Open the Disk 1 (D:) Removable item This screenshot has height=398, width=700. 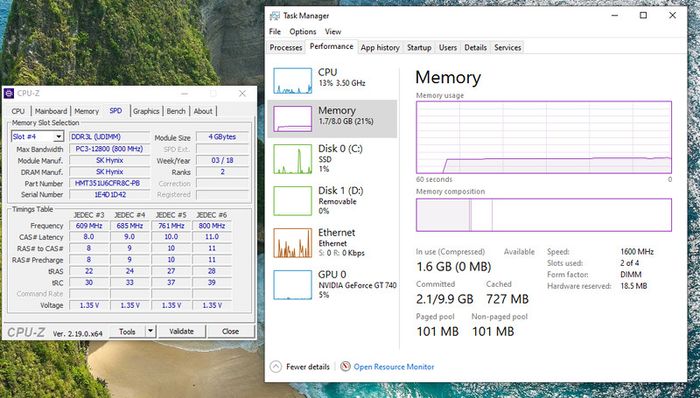point(332,201)
